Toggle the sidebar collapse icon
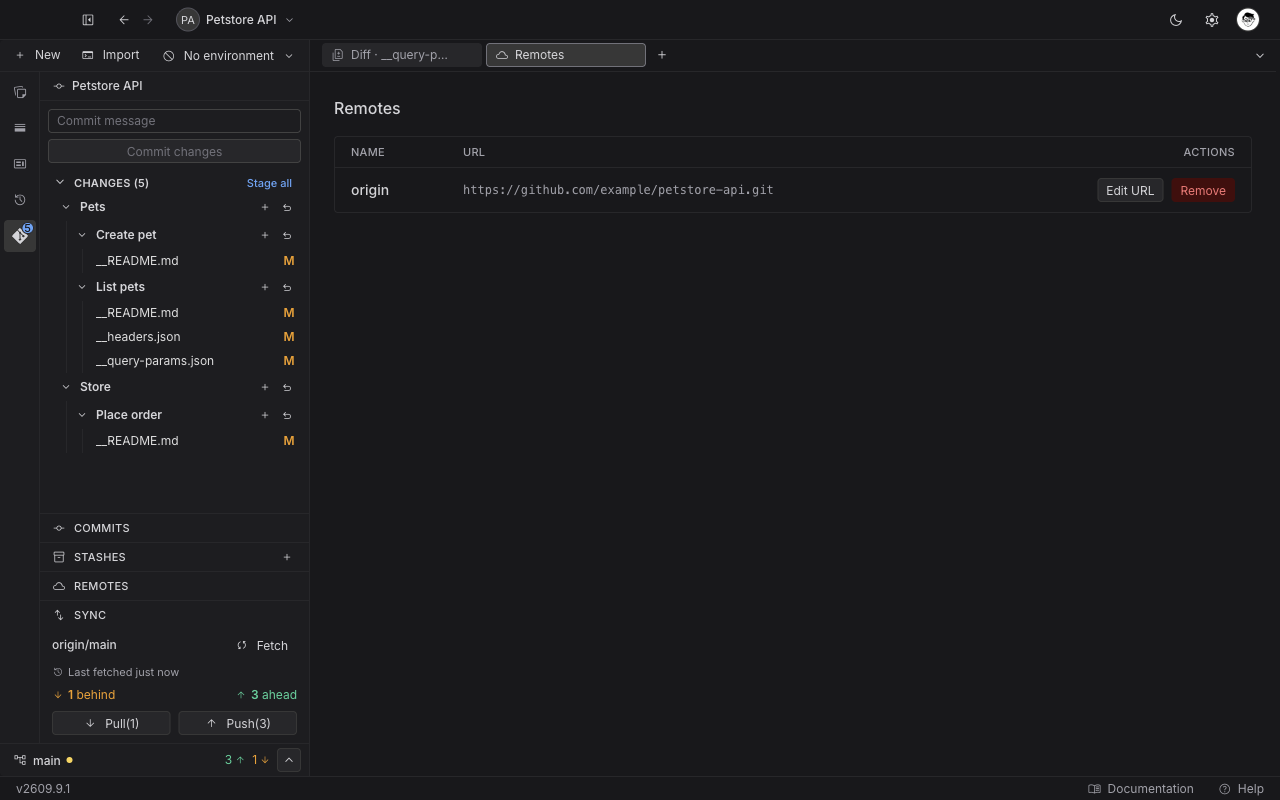 [x=88, y=20]
